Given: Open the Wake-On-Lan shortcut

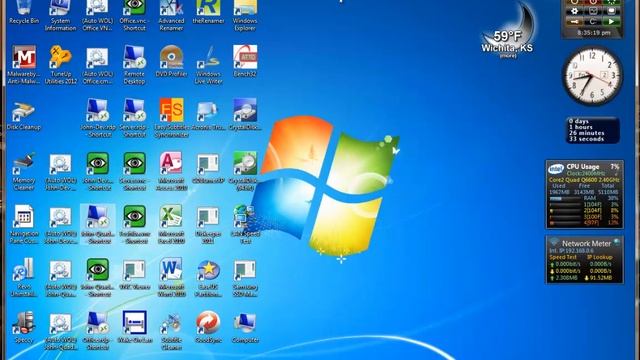Looking at the screenshot, I should pyautogui.click(x=134, y=327).
